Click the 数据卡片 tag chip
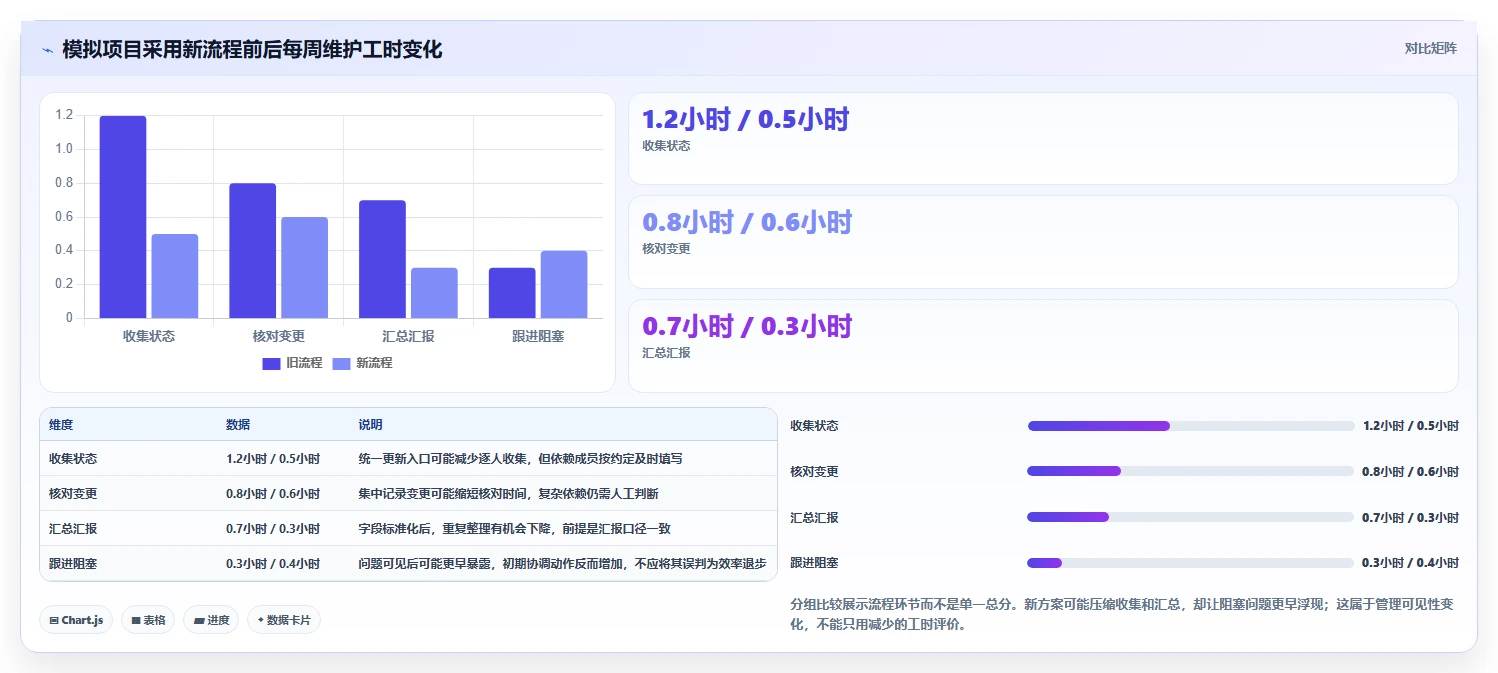1498x673 pixels. (284, 620)
